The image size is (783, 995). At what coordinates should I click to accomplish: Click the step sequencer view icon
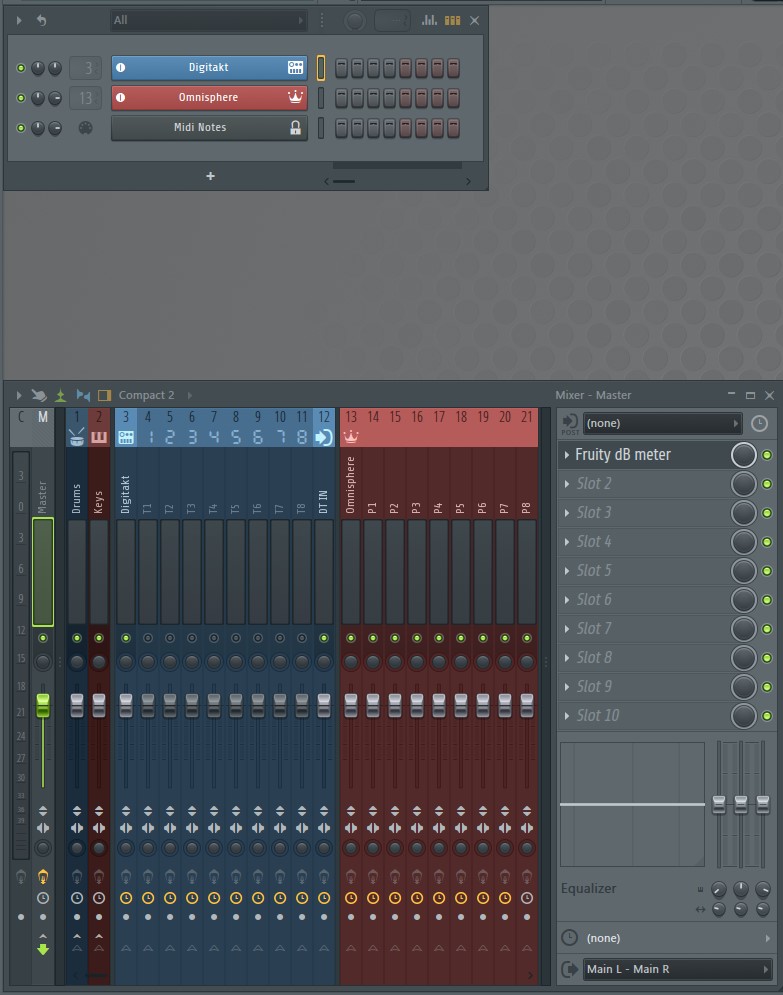[452, 20]
